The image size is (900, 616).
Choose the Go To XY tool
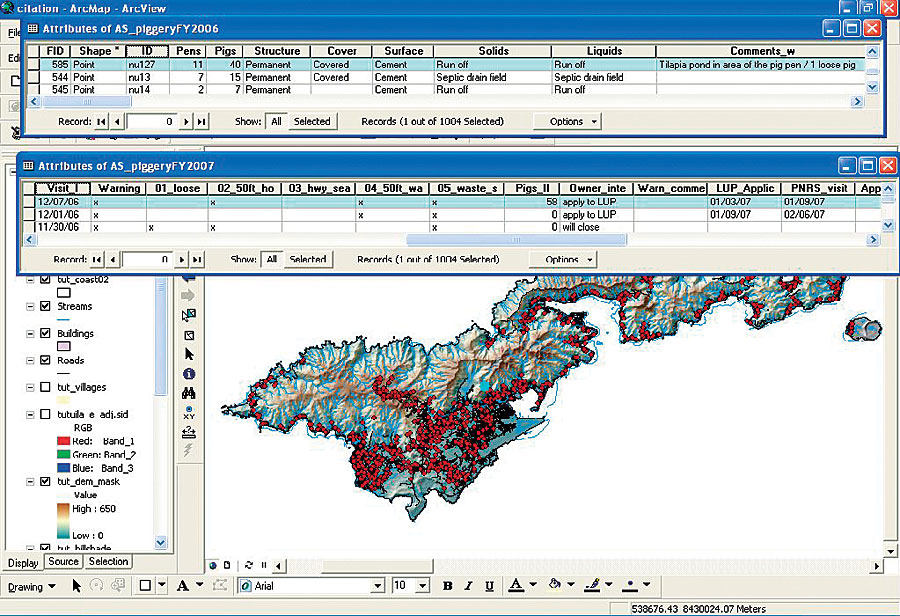click(x=189, y=411)
